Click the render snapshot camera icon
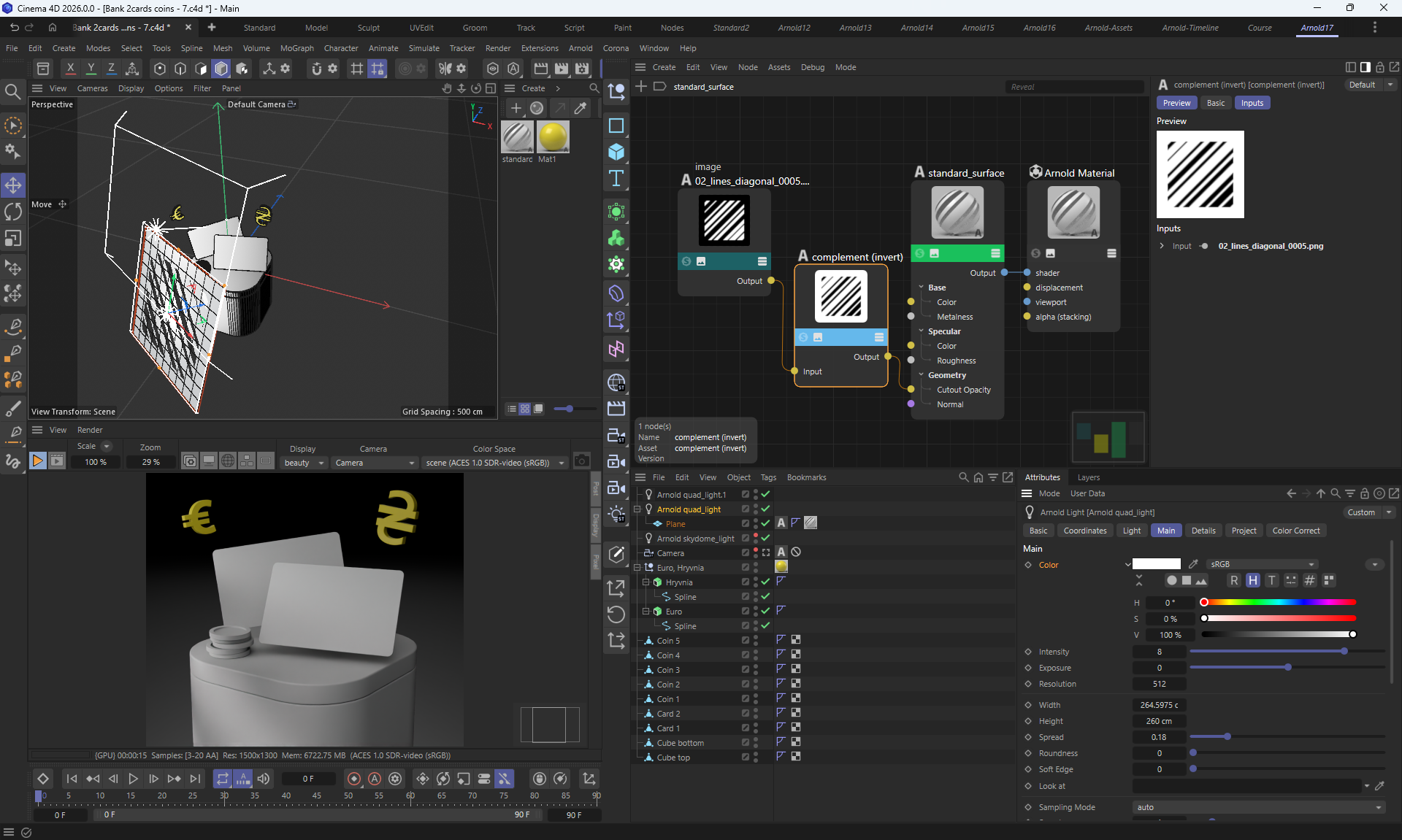 (581, 461)
